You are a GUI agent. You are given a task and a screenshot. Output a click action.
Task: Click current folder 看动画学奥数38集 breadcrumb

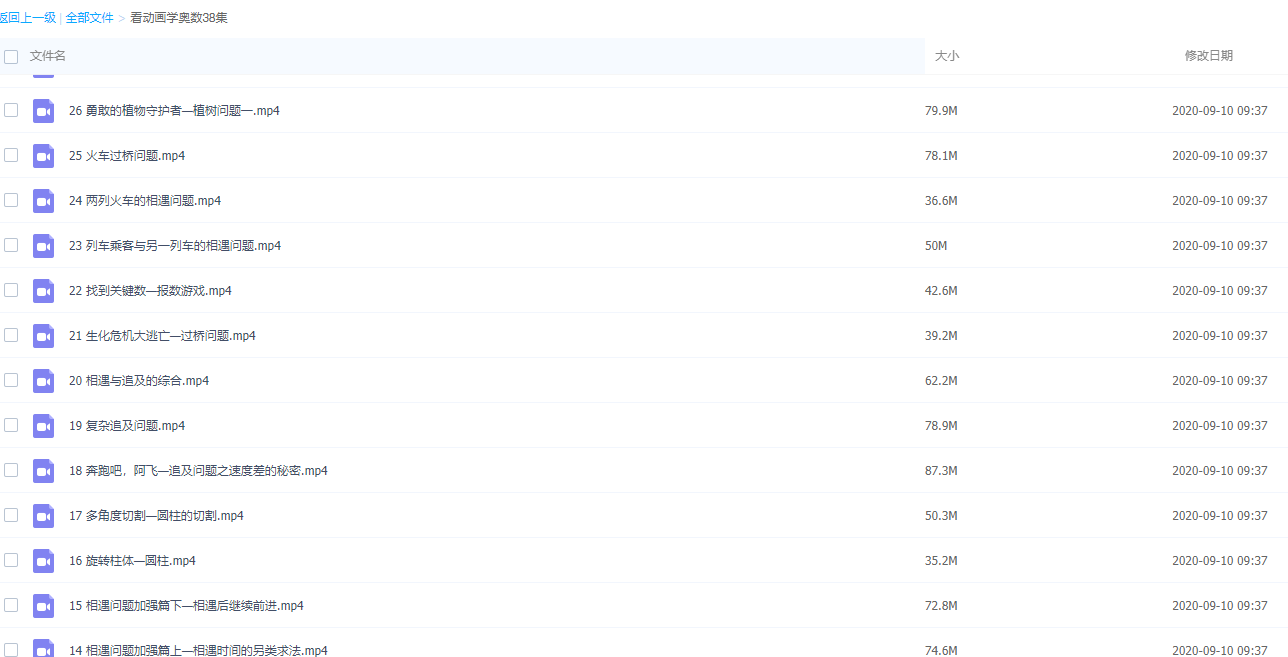click(x=179, y=18)
